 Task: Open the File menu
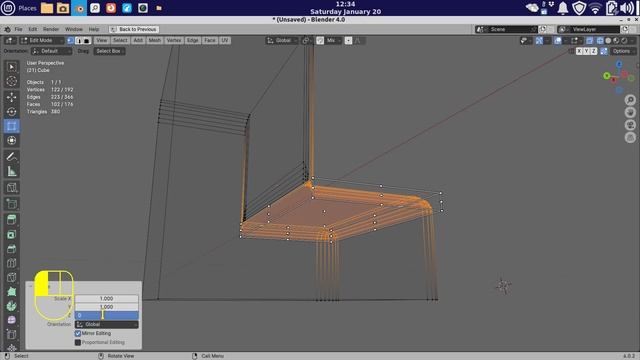[x=18, y=29]
